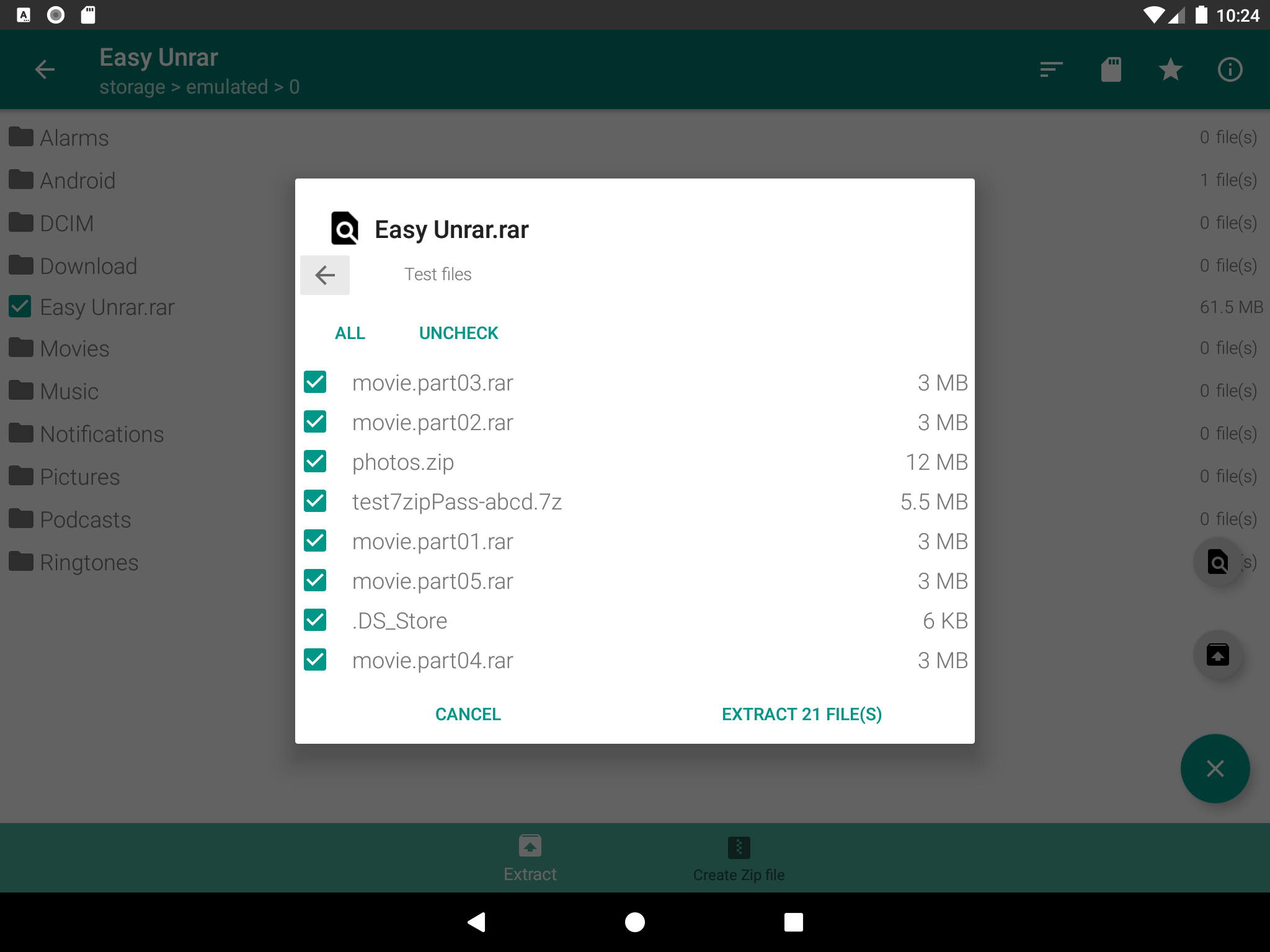The image size is (1270, 952).
Task: Select movie.part04.rar file name
Action: pyautogui.click(x=432, y=661)
